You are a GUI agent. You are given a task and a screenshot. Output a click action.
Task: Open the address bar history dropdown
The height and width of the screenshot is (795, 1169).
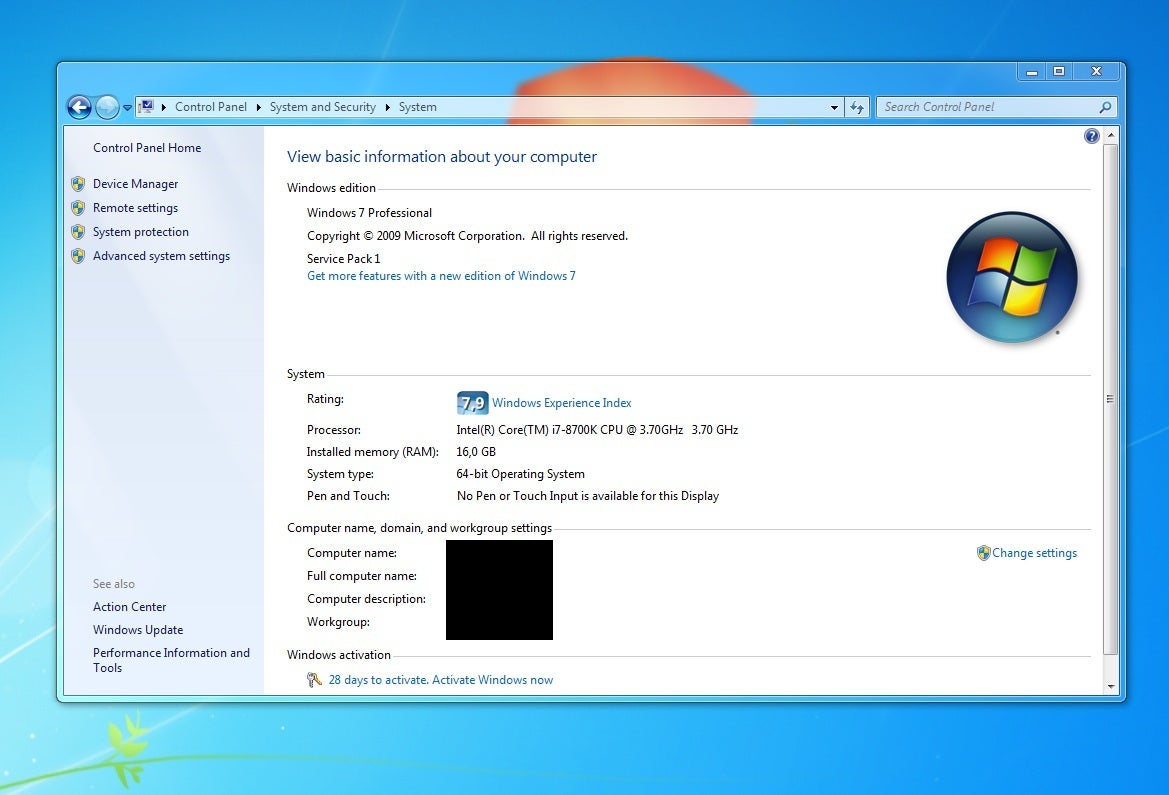point(834,107)
